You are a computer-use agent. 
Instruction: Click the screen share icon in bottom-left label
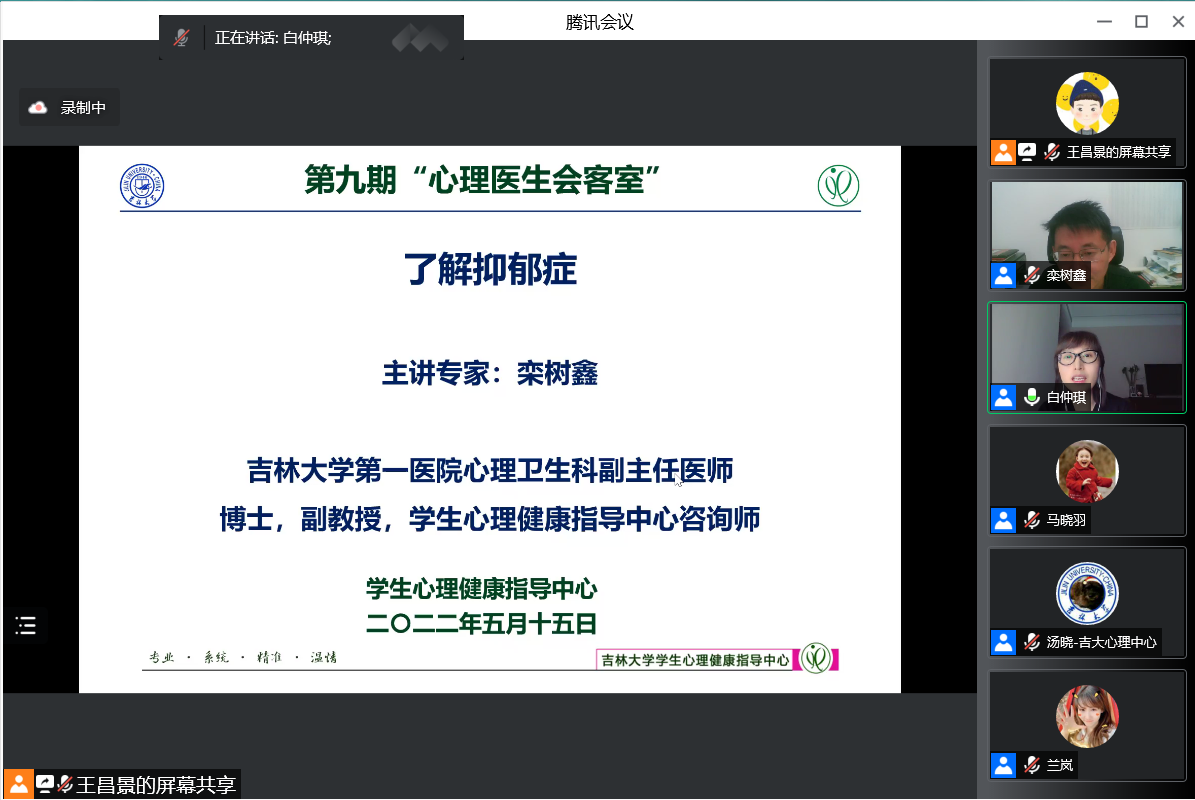[44, 785]
